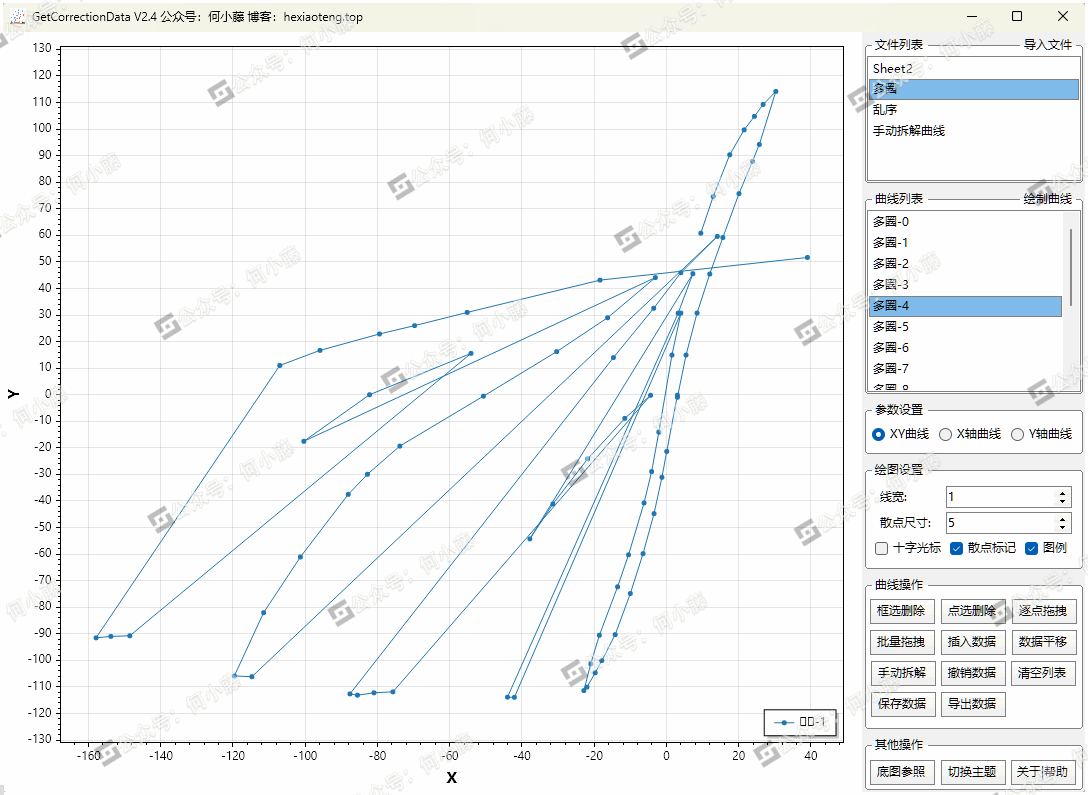Select the X轴曲线 radio option
This screenshot has width=1088, height=795.
[946, 434]
